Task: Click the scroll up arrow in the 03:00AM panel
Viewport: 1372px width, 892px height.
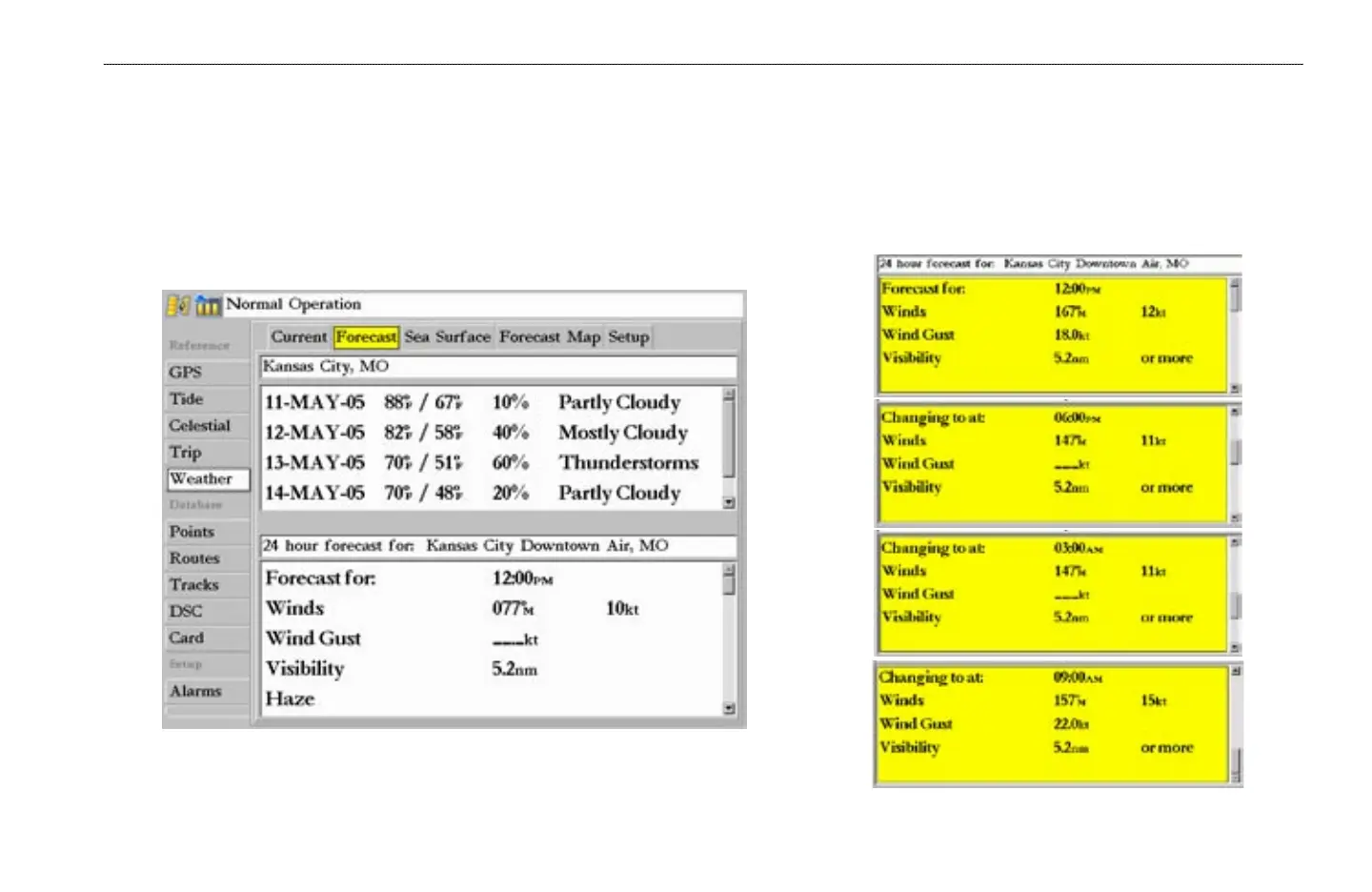Action: pos(1236,542)
